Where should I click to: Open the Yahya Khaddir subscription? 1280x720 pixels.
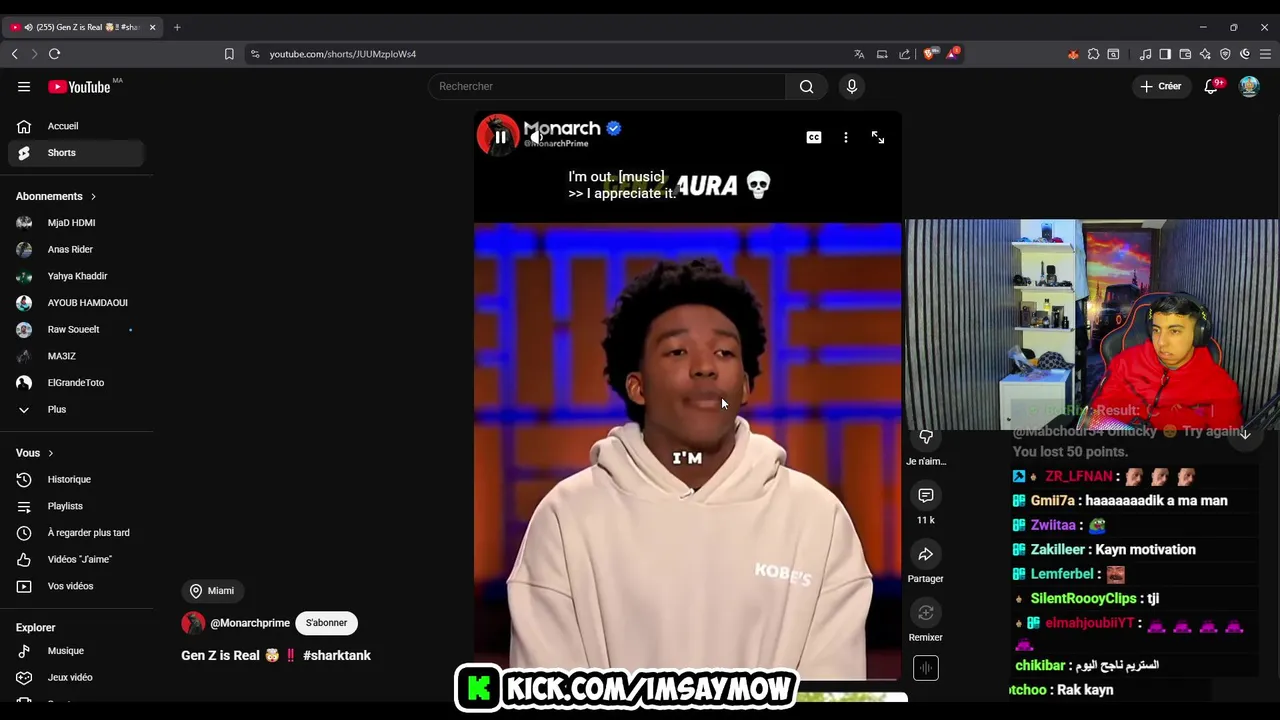point(76,276)
